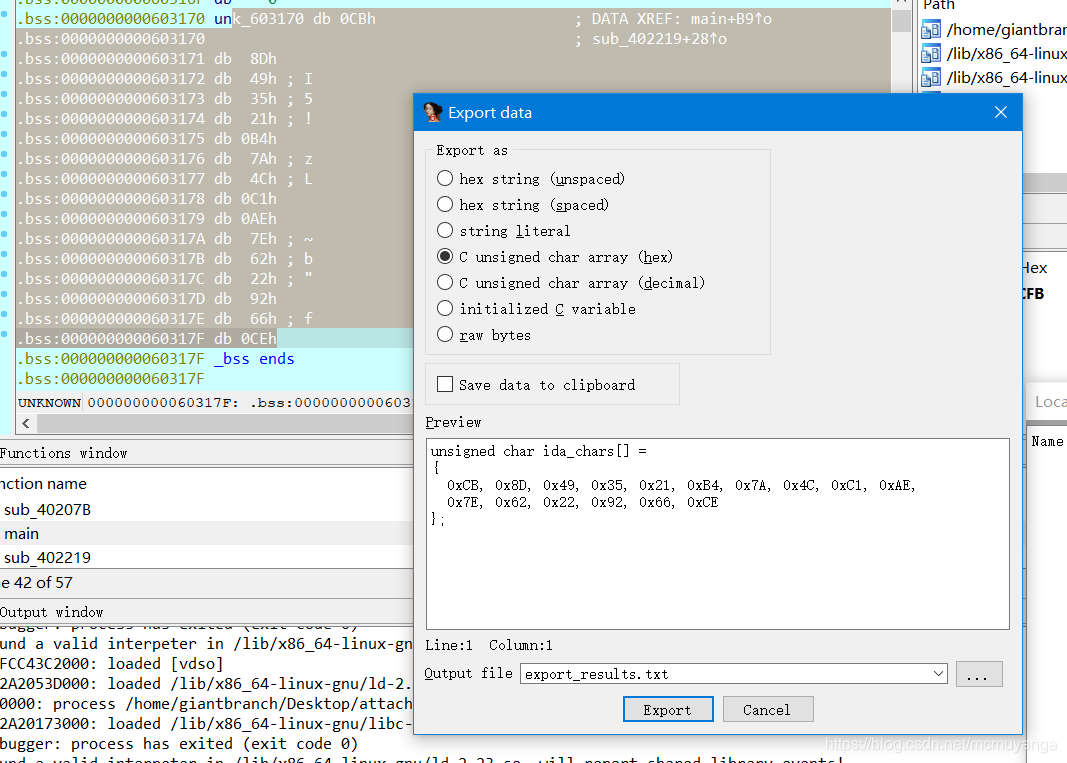The width and height of the screenshot is (1067, 763).
Task: Select 'initialized C variable' option
Action: click(x=445, y=308)
